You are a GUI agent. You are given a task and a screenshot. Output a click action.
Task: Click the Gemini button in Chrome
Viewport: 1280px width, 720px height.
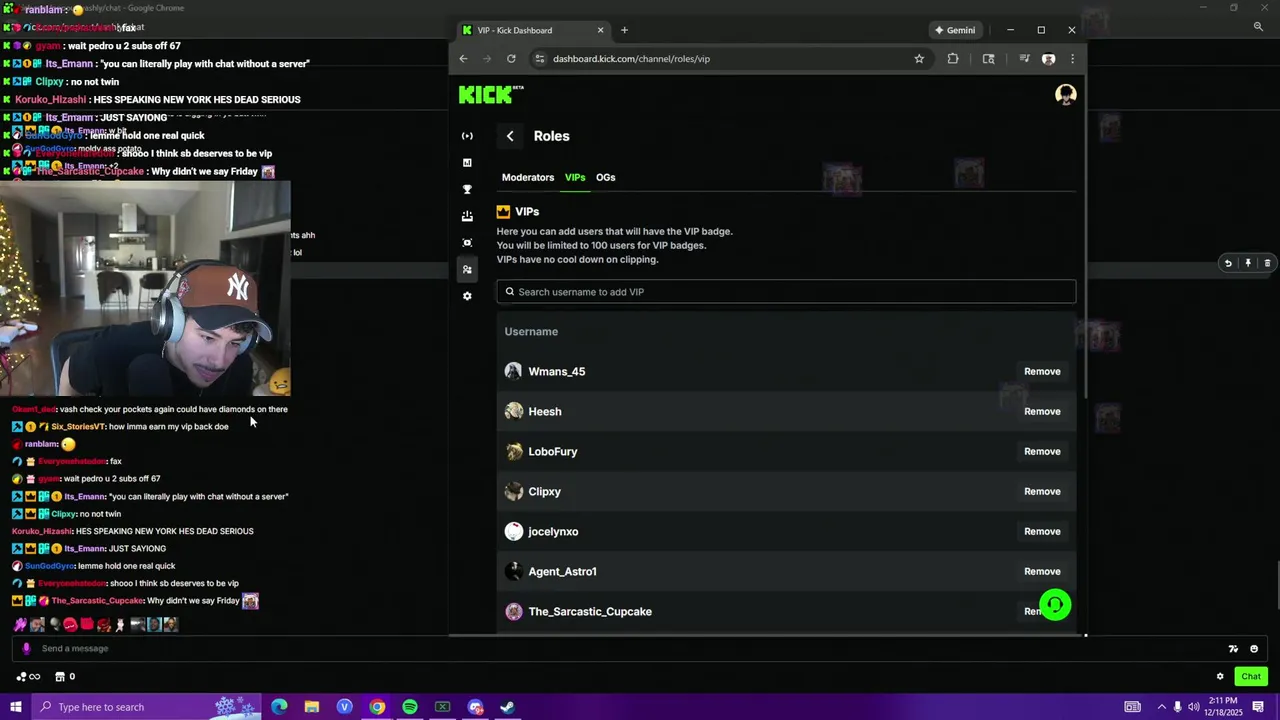954,30
